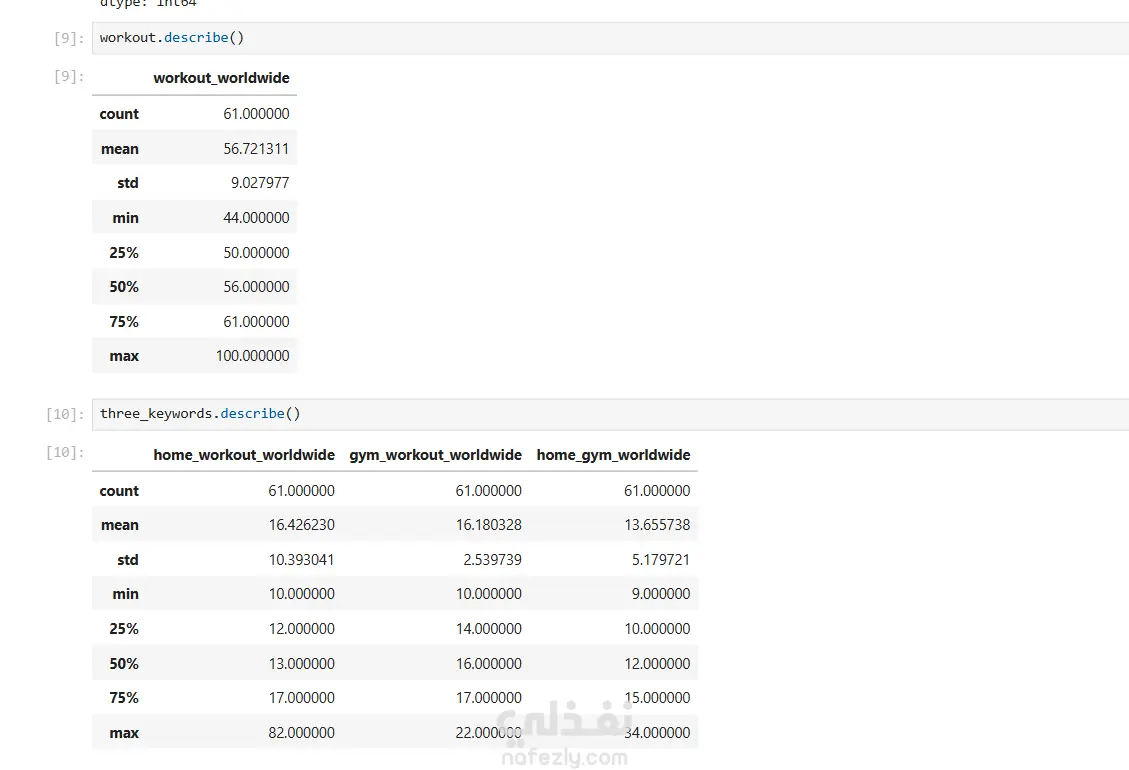This screenshot has width=1129, height=770.
Task: Click gym_workout 25% value 14.000000
Action: (x=488, y=629)
